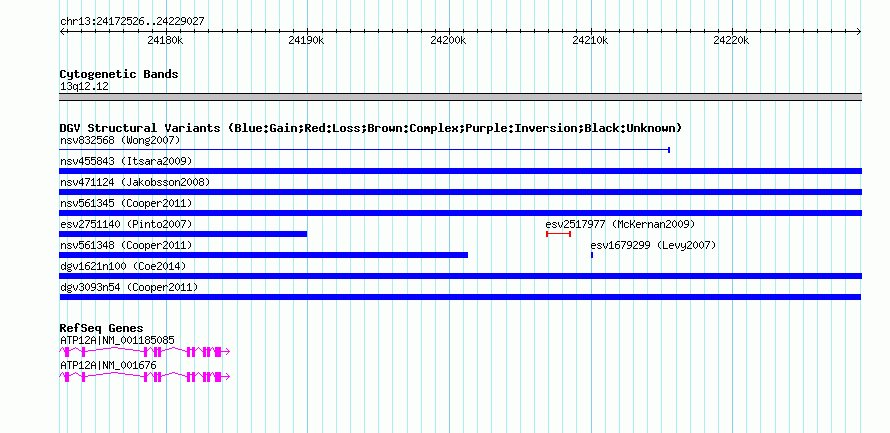The image size is (890, 433).
Task: Open variant dgv3093n54 (Cooper2011) label
Action: [x=129, y=287]
